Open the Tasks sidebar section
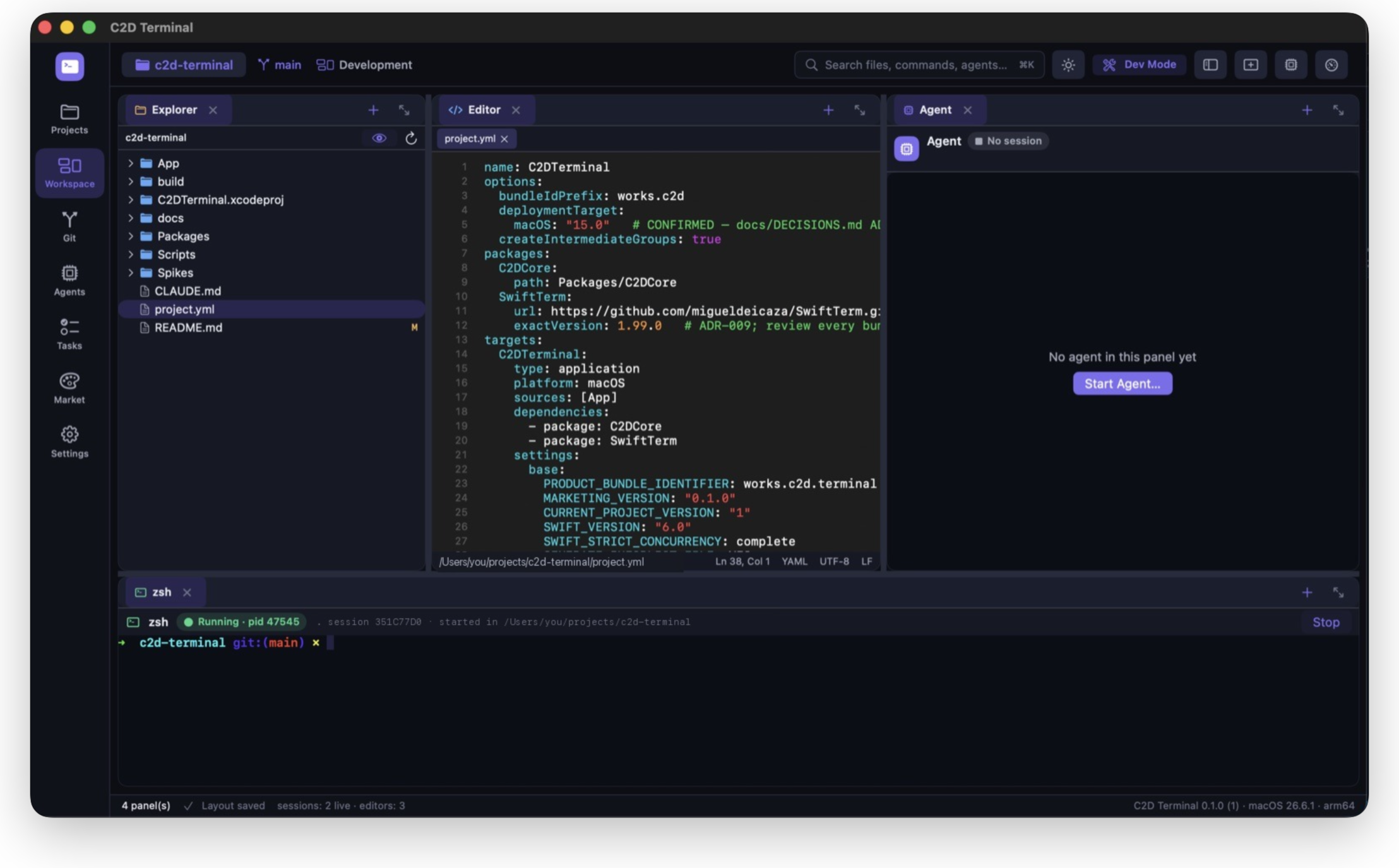Image resolution: width=1399 pixels, height=868 pixels. coord(69,334)
